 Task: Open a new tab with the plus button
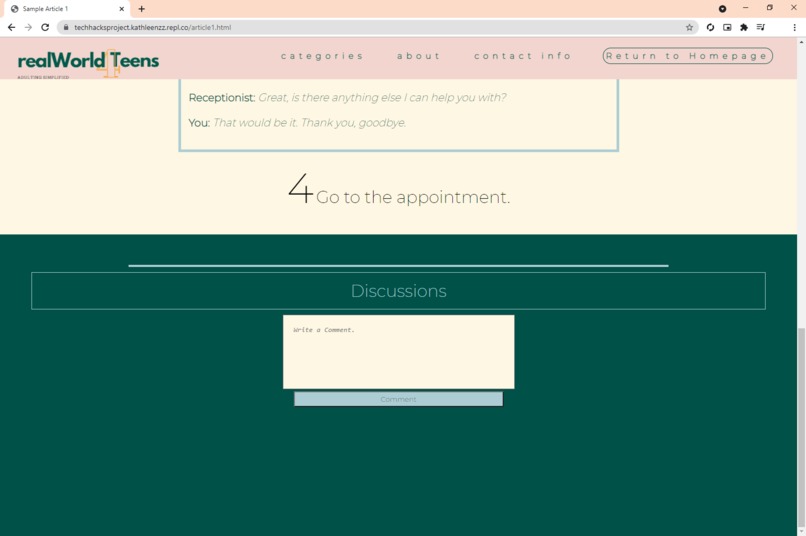(141, 9)
